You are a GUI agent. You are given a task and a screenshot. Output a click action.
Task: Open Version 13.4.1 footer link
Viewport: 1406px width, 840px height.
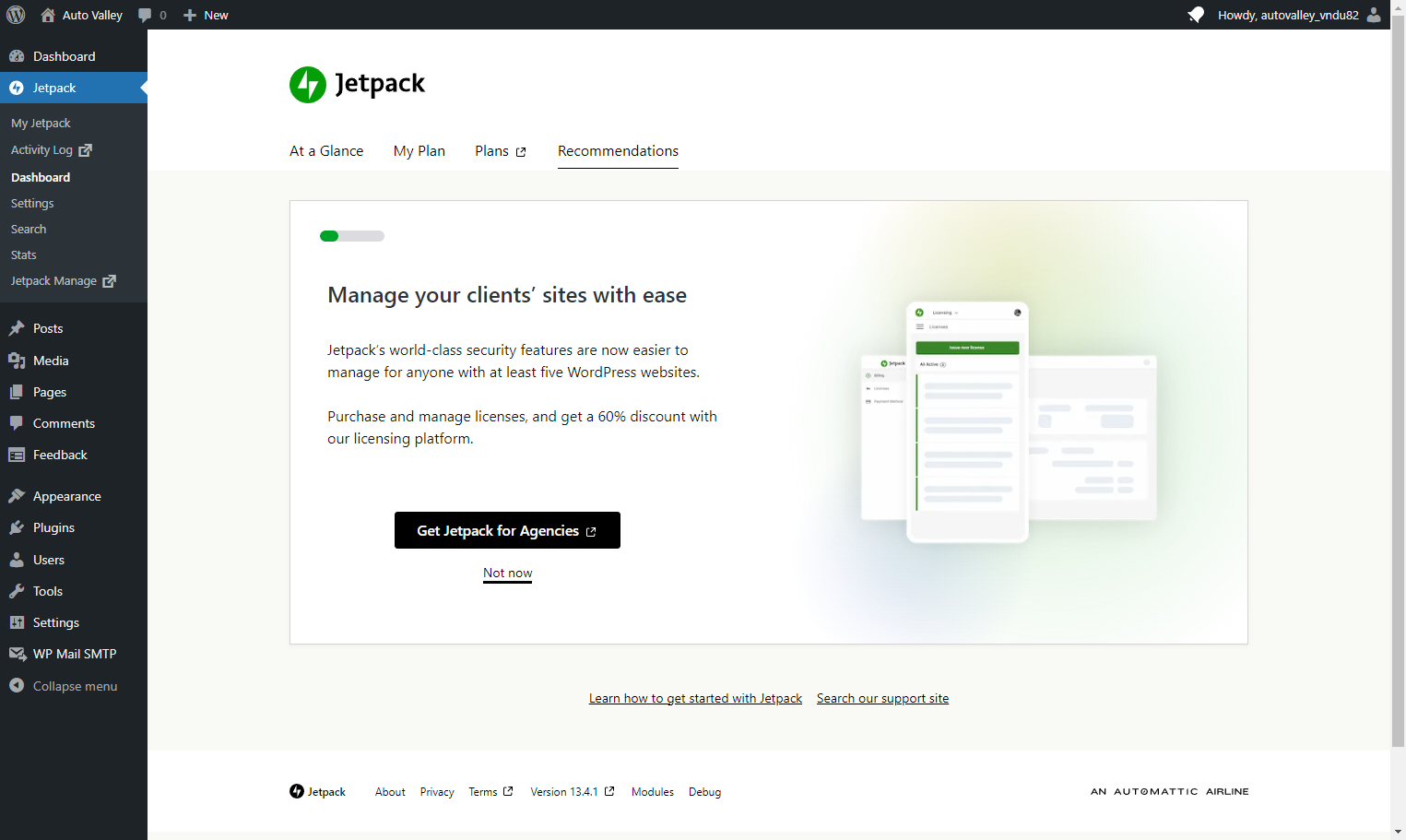(x=573, y=792)
